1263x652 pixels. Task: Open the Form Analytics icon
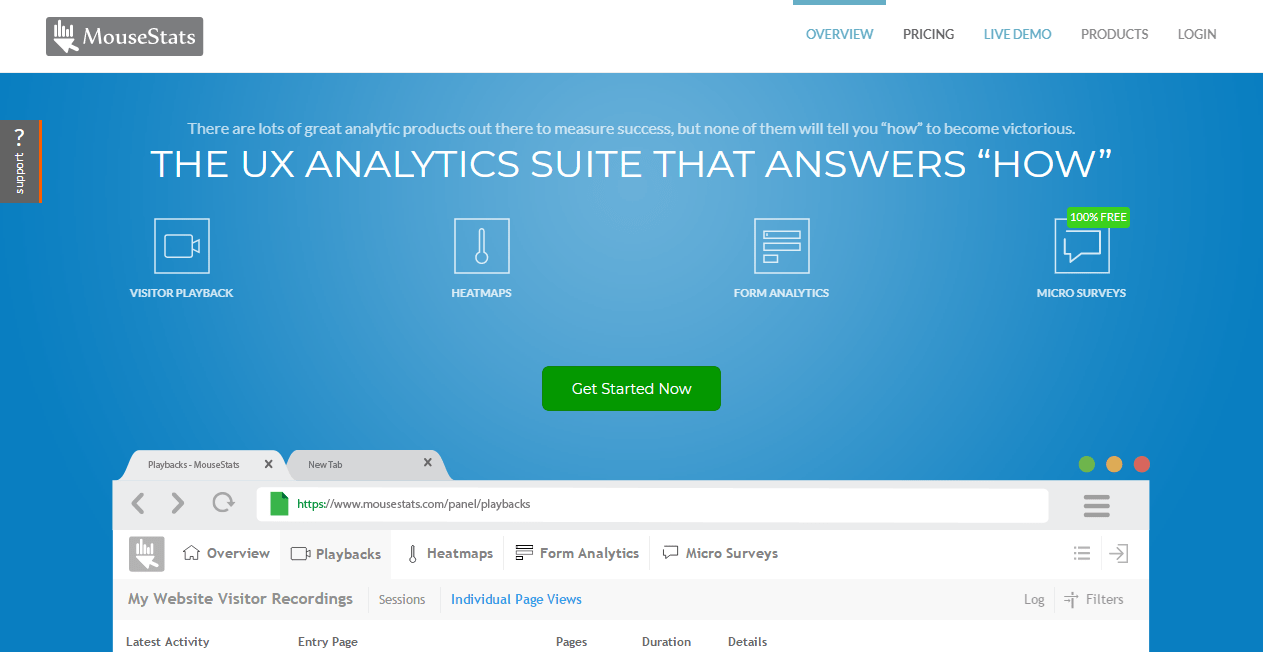point(782,246)
